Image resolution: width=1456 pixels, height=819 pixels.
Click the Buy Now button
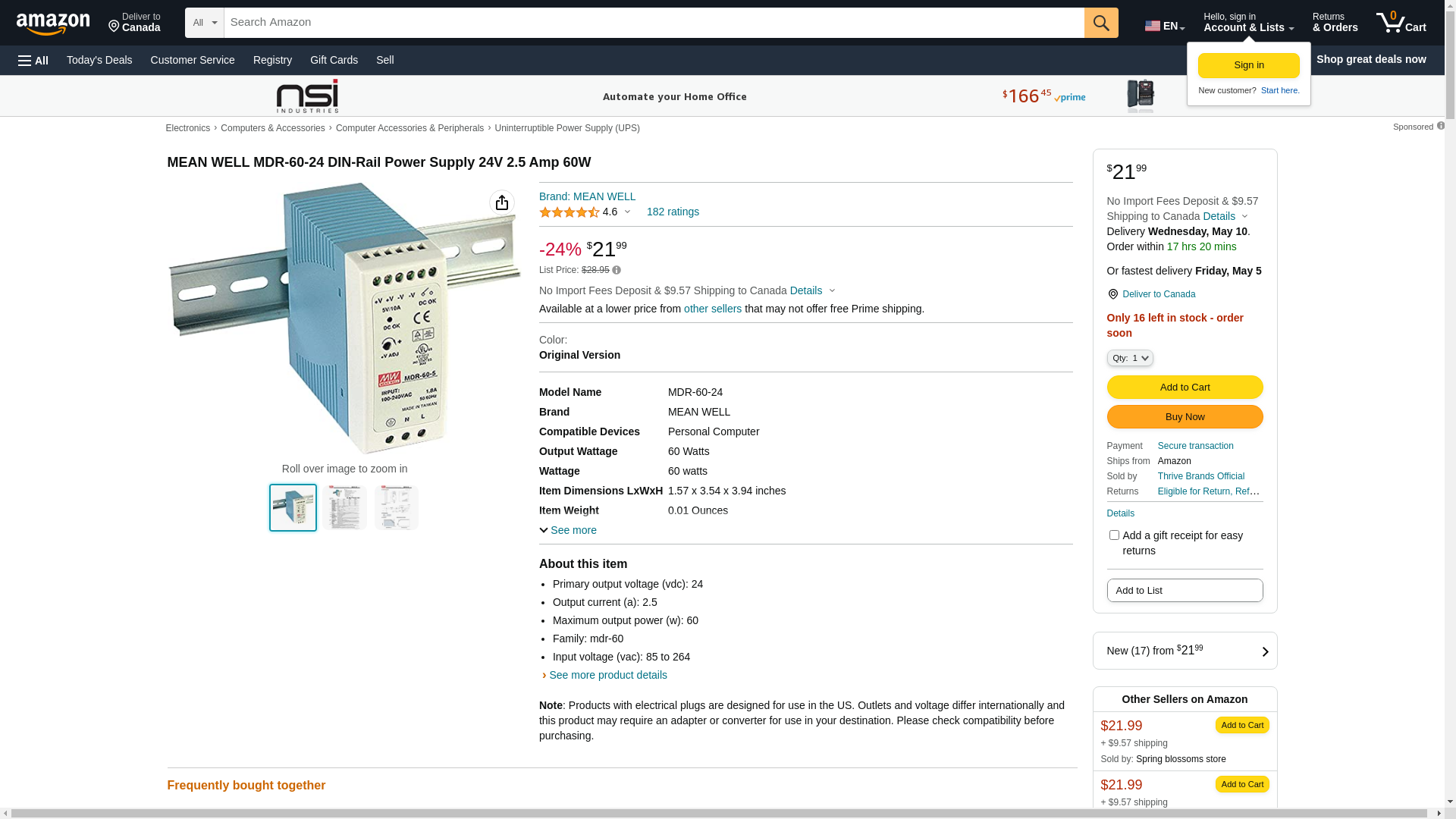point(1185,417)
